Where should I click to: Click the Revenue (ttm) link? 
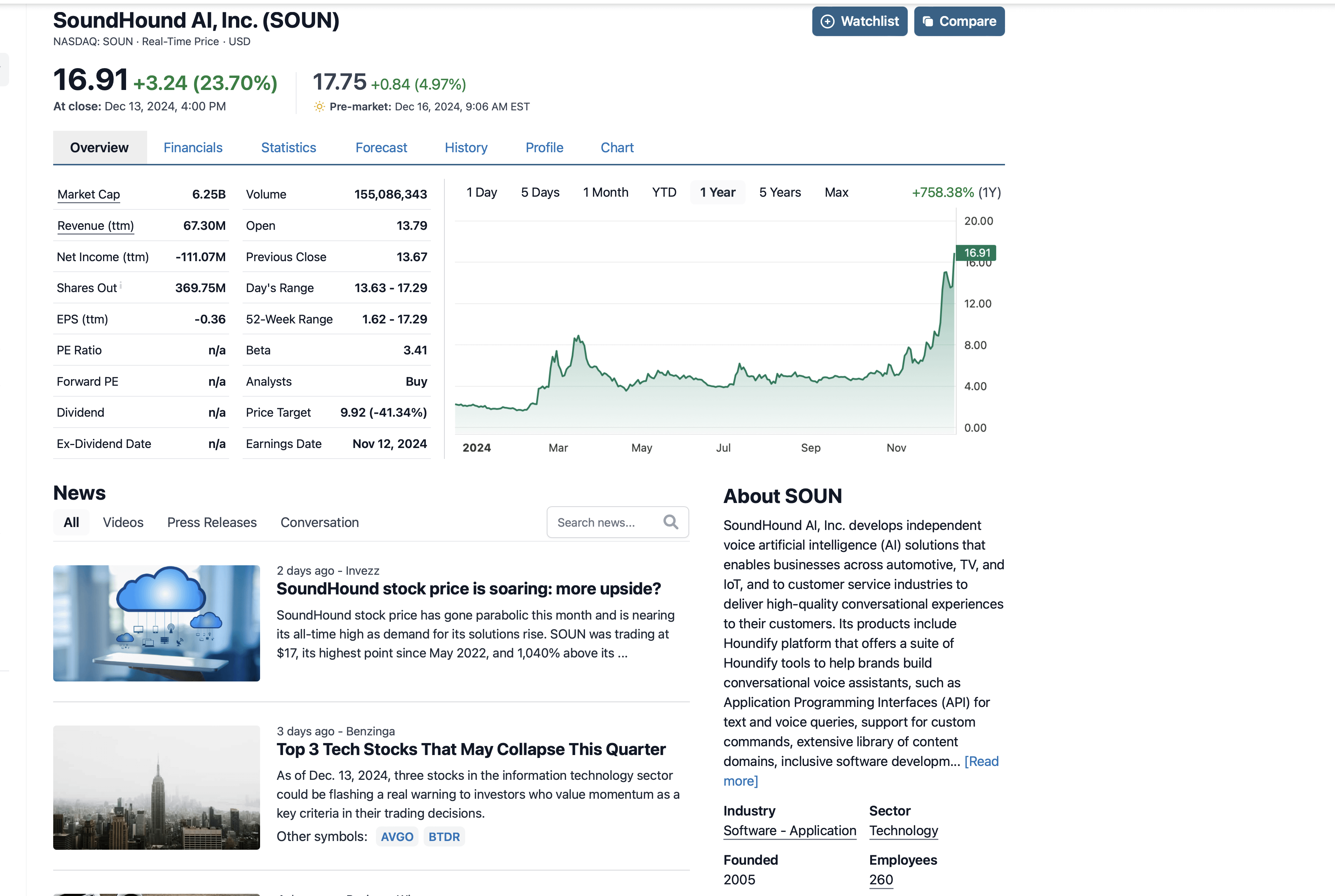[x=95, y=226]
